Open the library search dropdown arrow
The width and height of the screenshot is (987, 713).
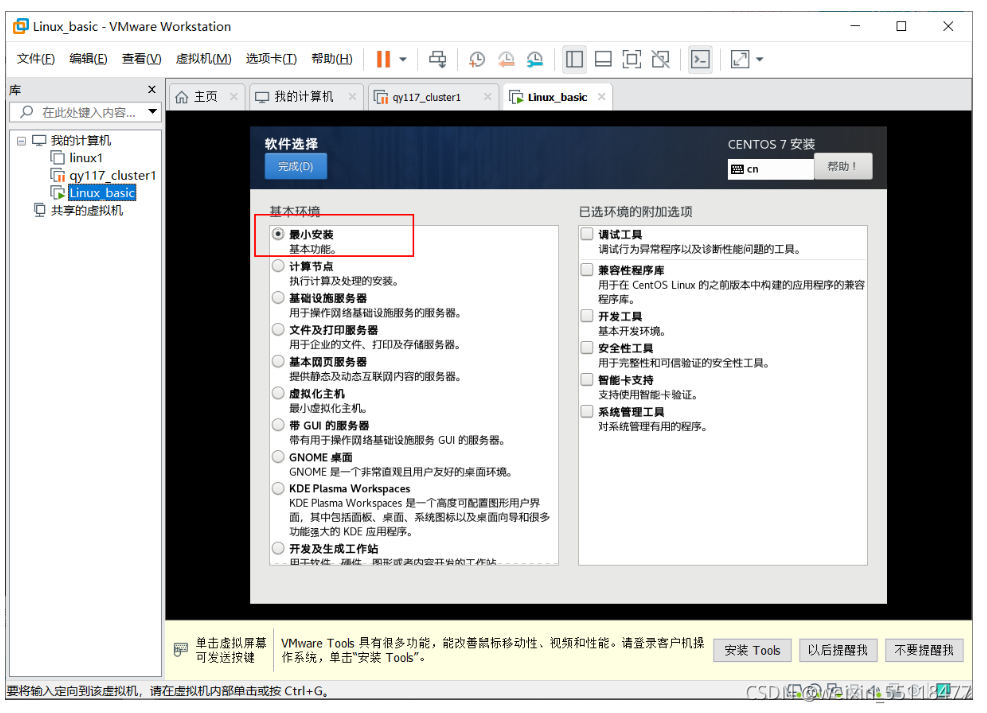point(152,111)
